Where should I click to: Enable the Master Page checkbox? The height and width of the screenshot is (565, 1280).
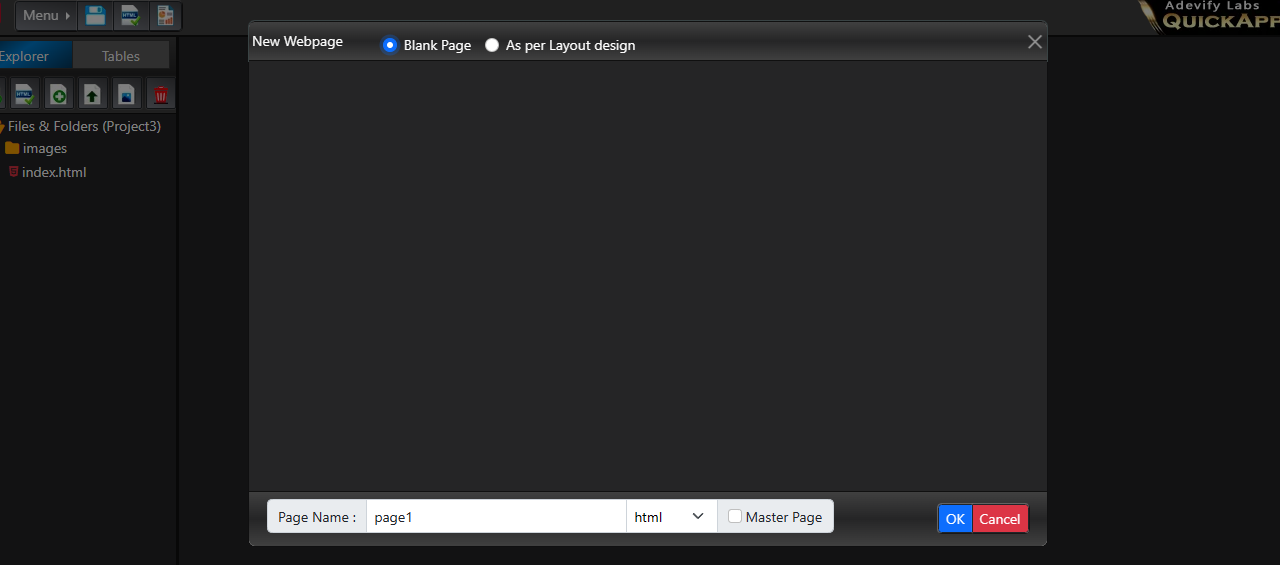pos(735,517)
